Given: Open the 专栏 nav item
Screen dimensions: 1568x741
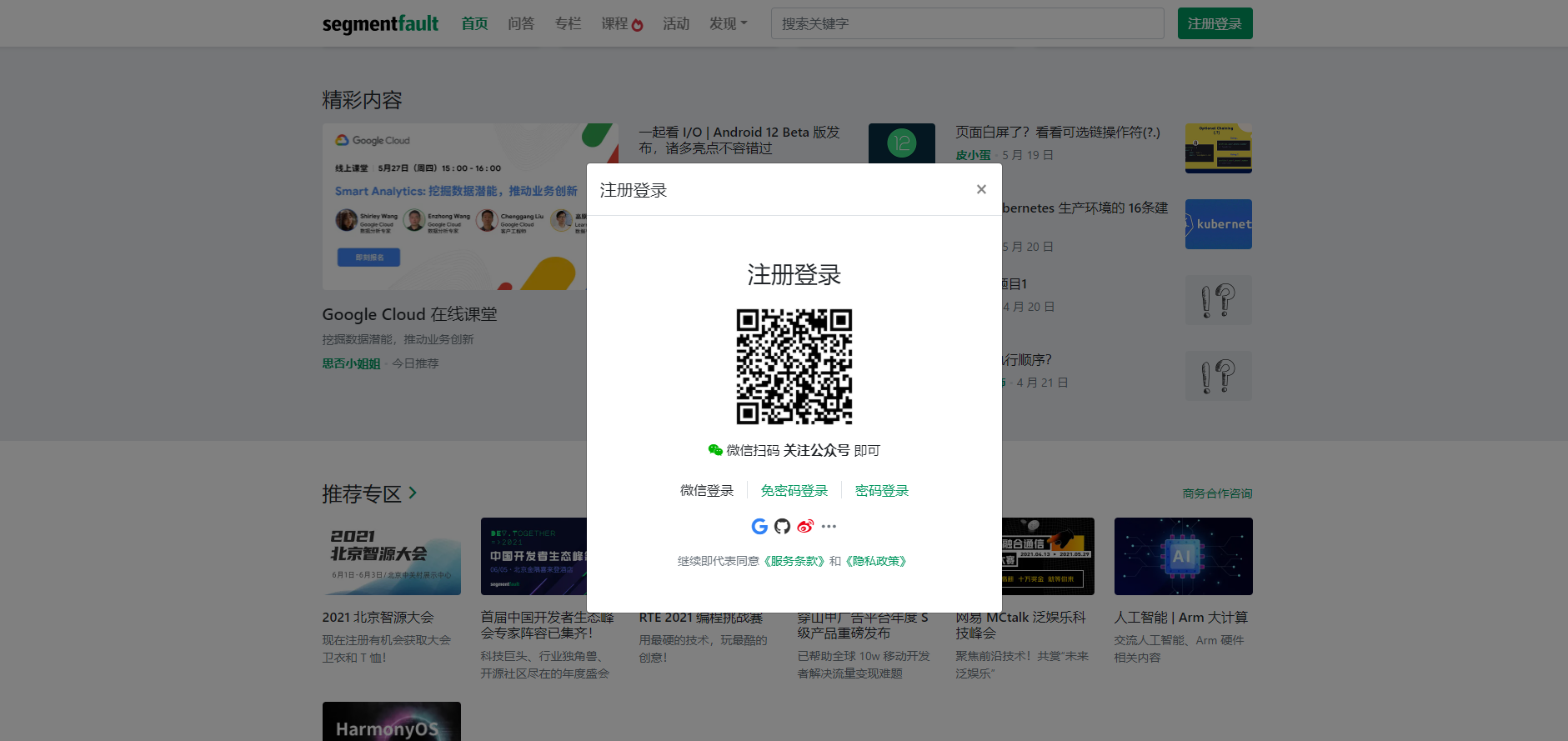Looking at the screenshot, I should (x=568, y=23).
